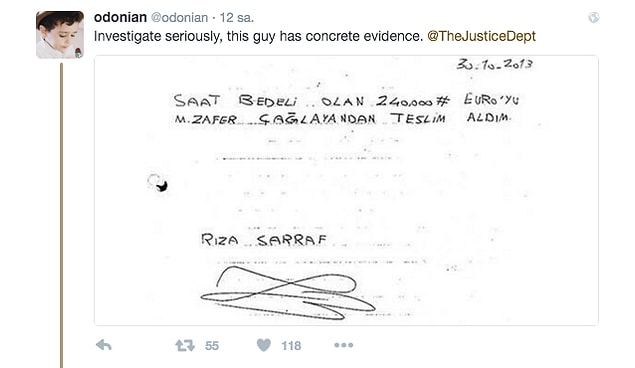
Task: Like the tweet with the heart icon
Action: pos(264,345)
